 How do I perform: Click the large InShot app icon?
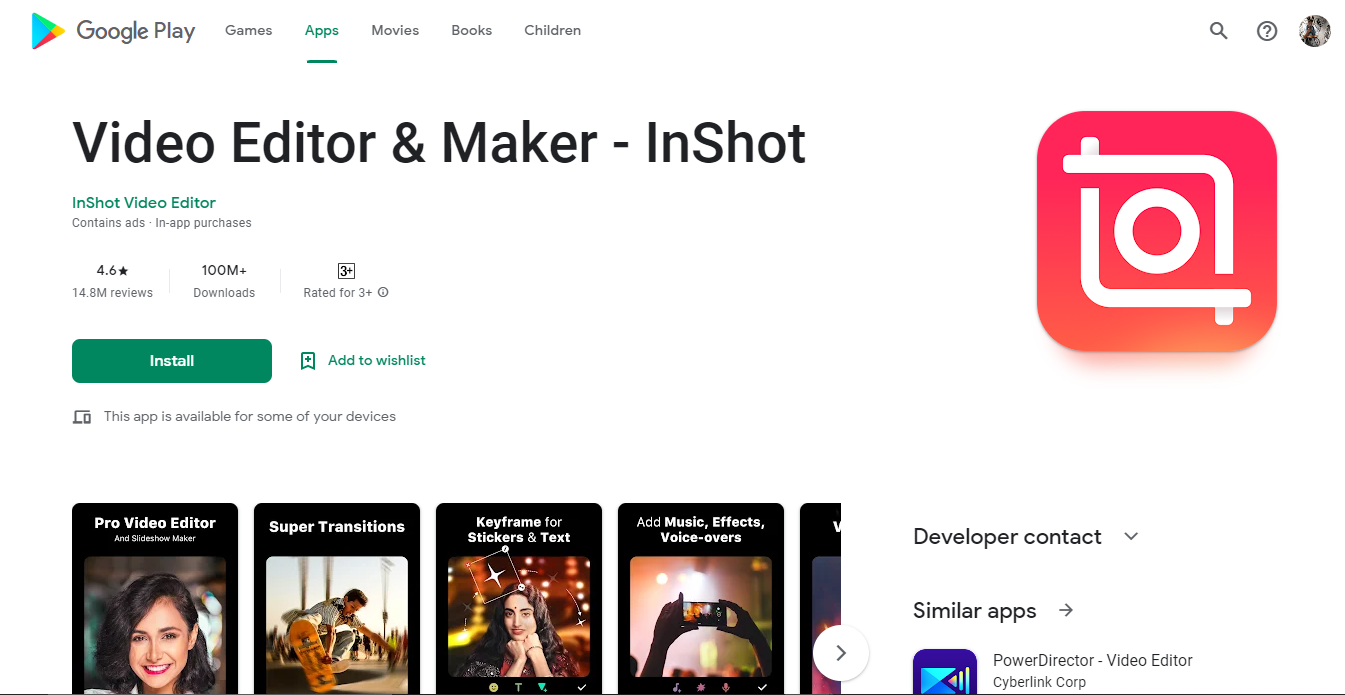pyautogui.click(x=1157, y=231)
